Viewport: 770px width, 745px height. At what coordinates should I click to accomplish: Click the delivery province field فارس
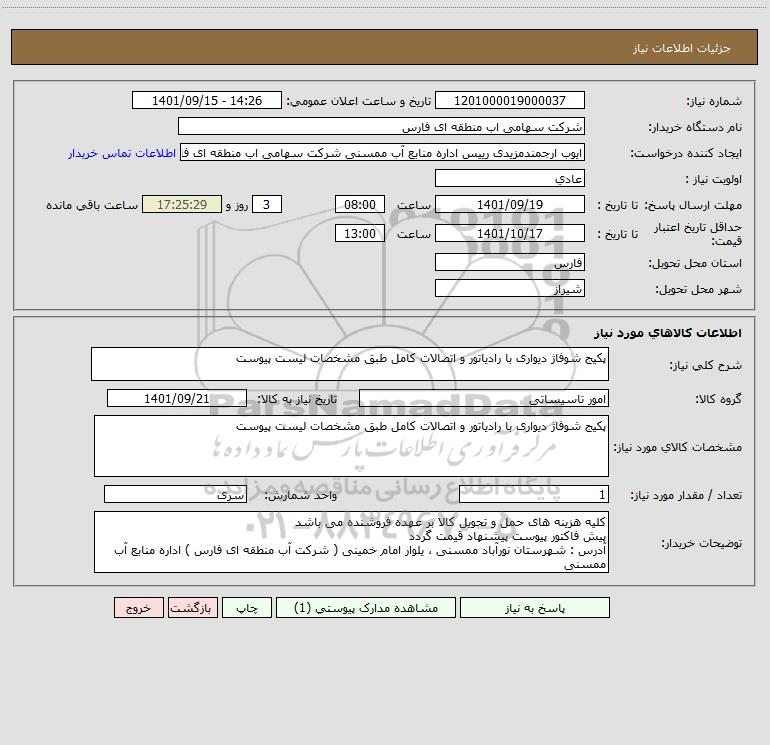click(x=510, y=263)
